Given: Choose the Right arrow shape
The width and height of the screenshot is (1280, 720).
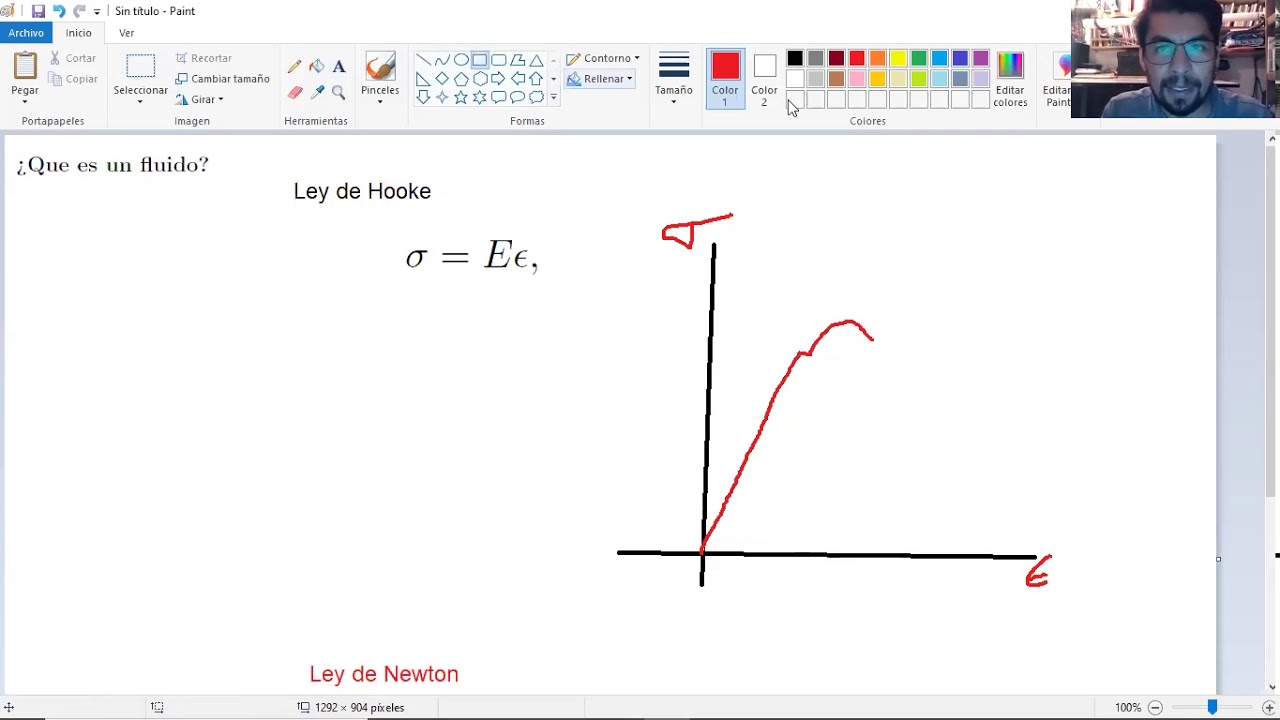Looking at the screenshot, I should point(499,79).
